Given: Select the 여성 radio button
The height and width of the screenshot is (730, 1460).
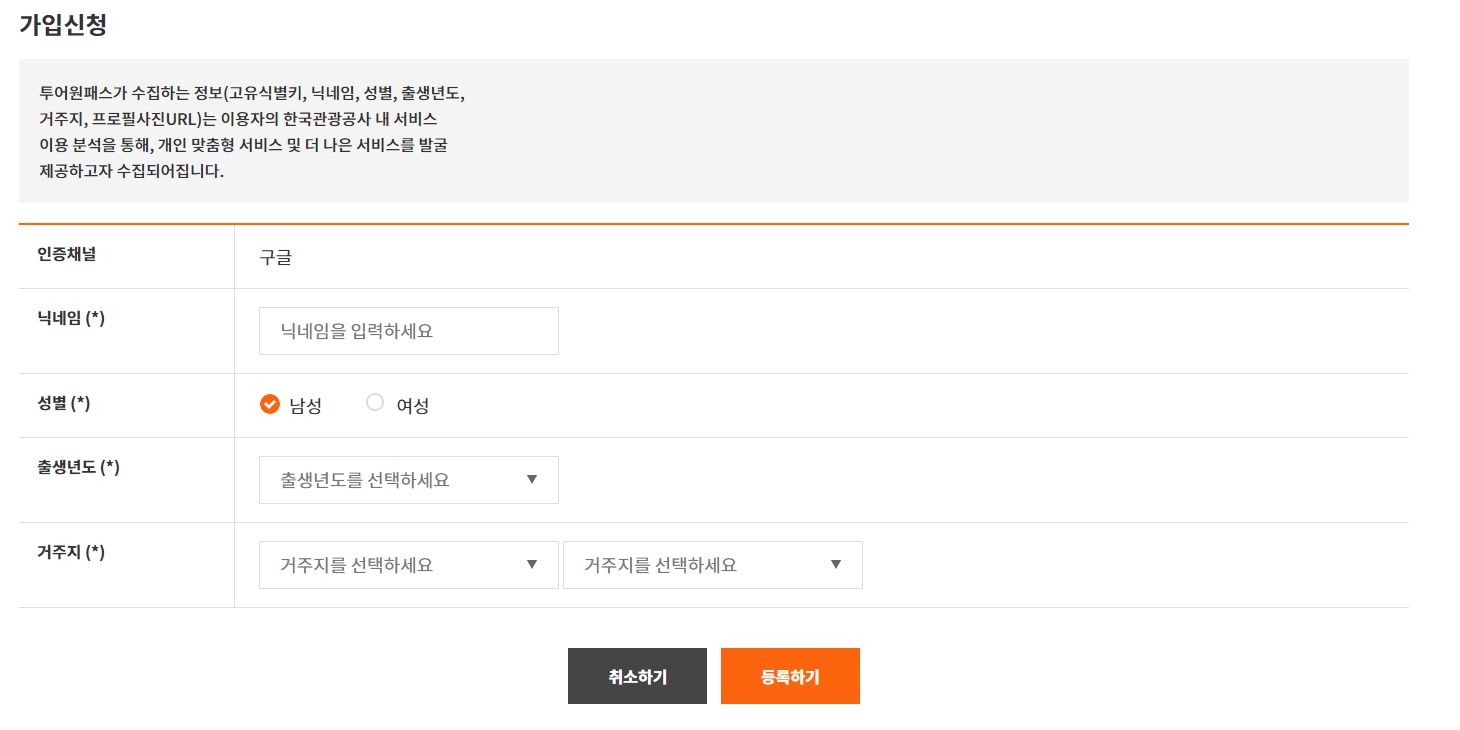Looking at the screenshot, I should tap(375, 402).
